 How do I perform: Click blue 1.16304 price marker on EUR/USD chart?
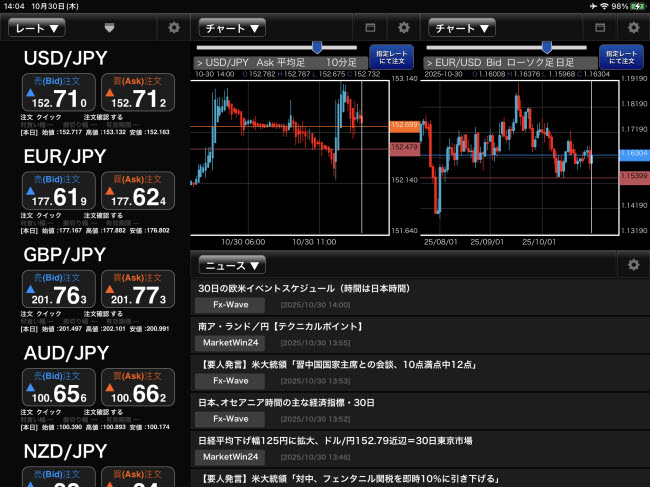click(634, 154)
